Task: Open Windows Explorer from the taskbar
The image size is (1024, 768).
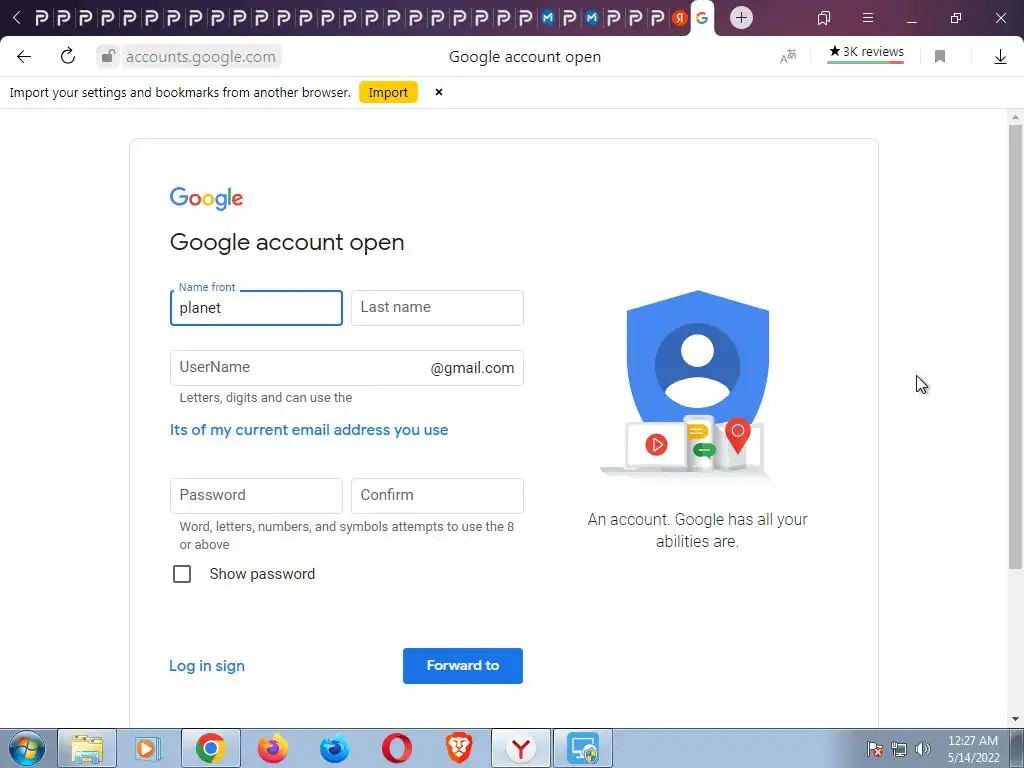Action: click(87, 748)
